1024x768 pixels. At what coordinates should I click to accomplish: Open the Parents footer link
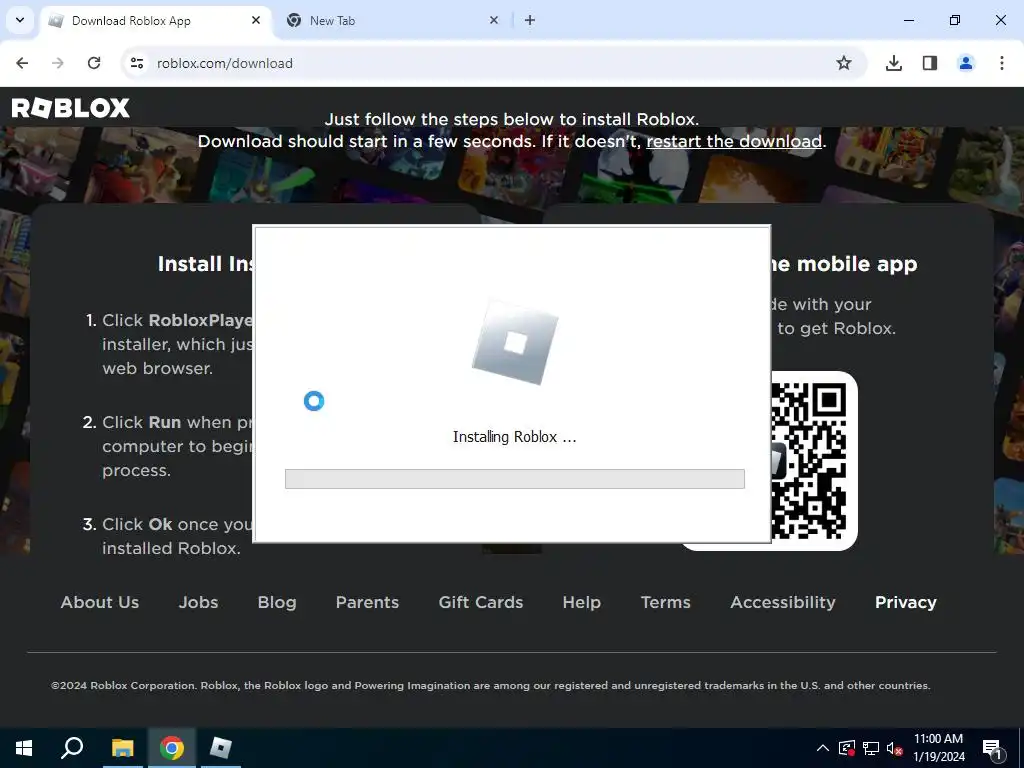point(367,602)
